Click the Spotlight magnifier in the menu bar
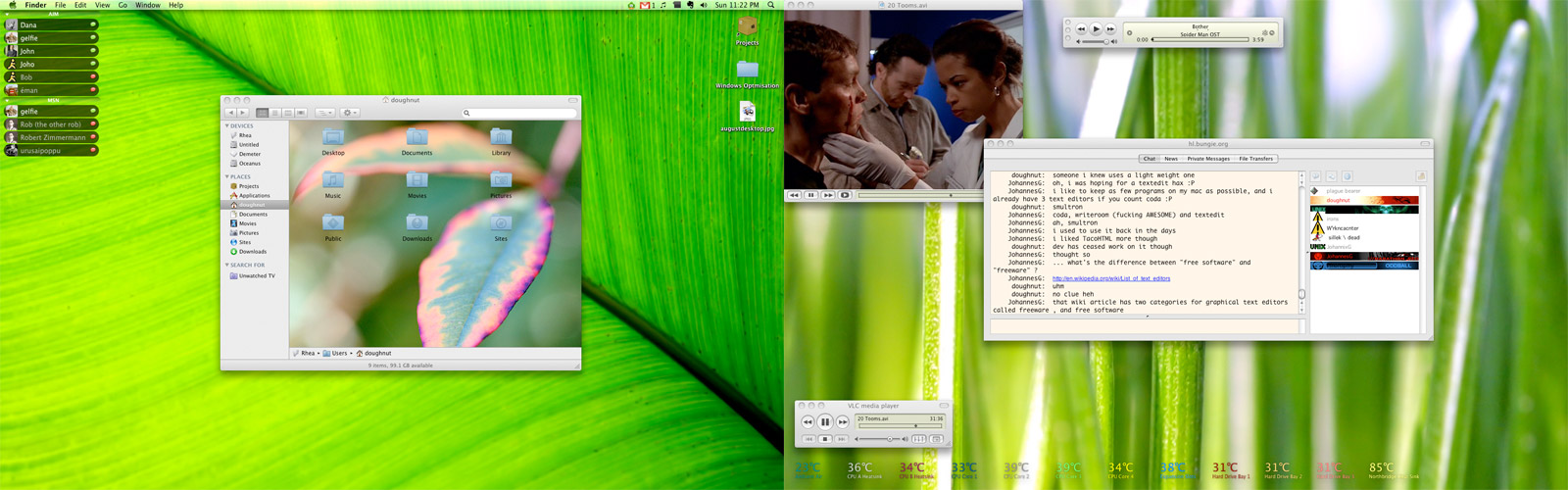The width and height of the screenshot is (1568, 490). tap(771, 5)
